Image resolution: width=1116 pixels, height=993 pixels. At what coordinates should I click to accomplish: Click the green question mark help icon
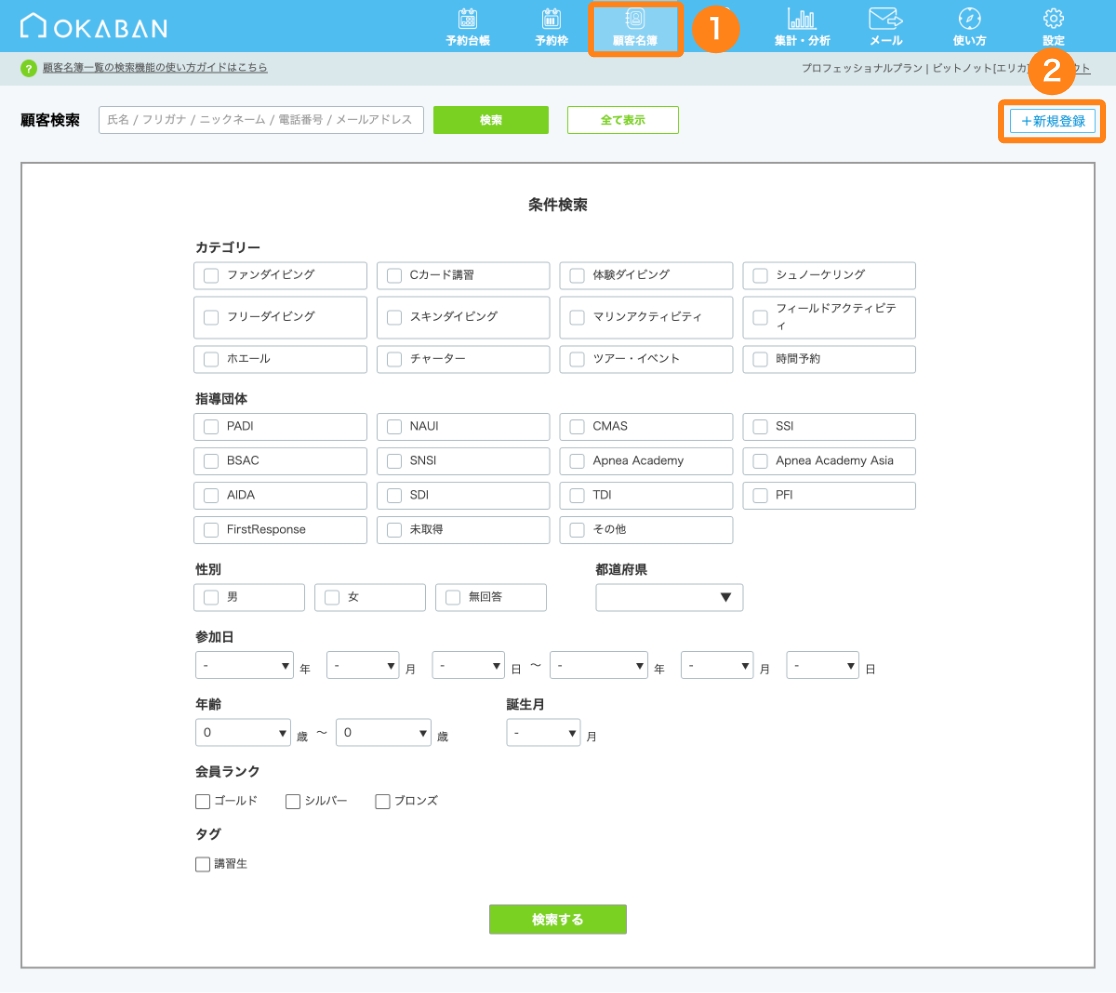point(28,68)
